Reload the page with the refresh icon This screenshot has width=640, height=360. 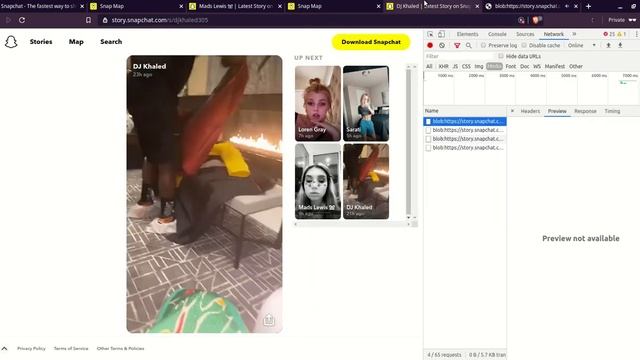[x=22, y=20]
